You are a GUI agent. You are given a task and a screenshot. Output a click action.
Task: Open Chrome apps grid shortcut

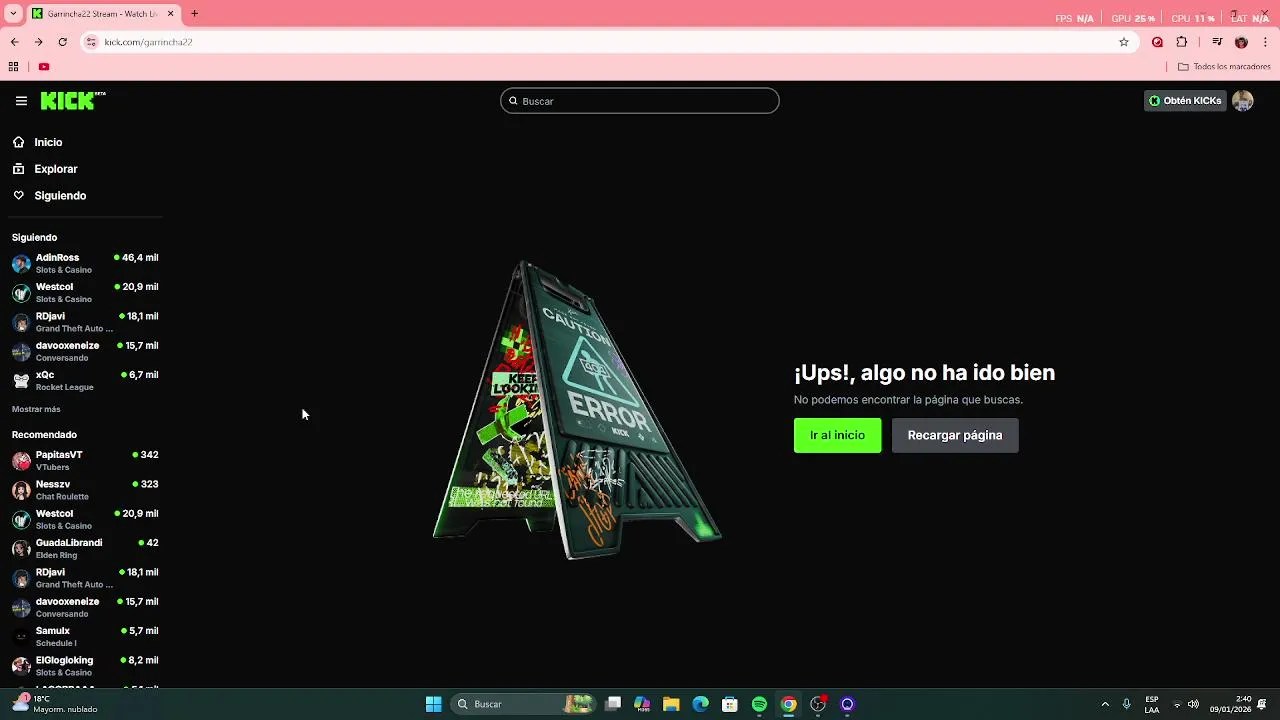[x=13, y=67]
